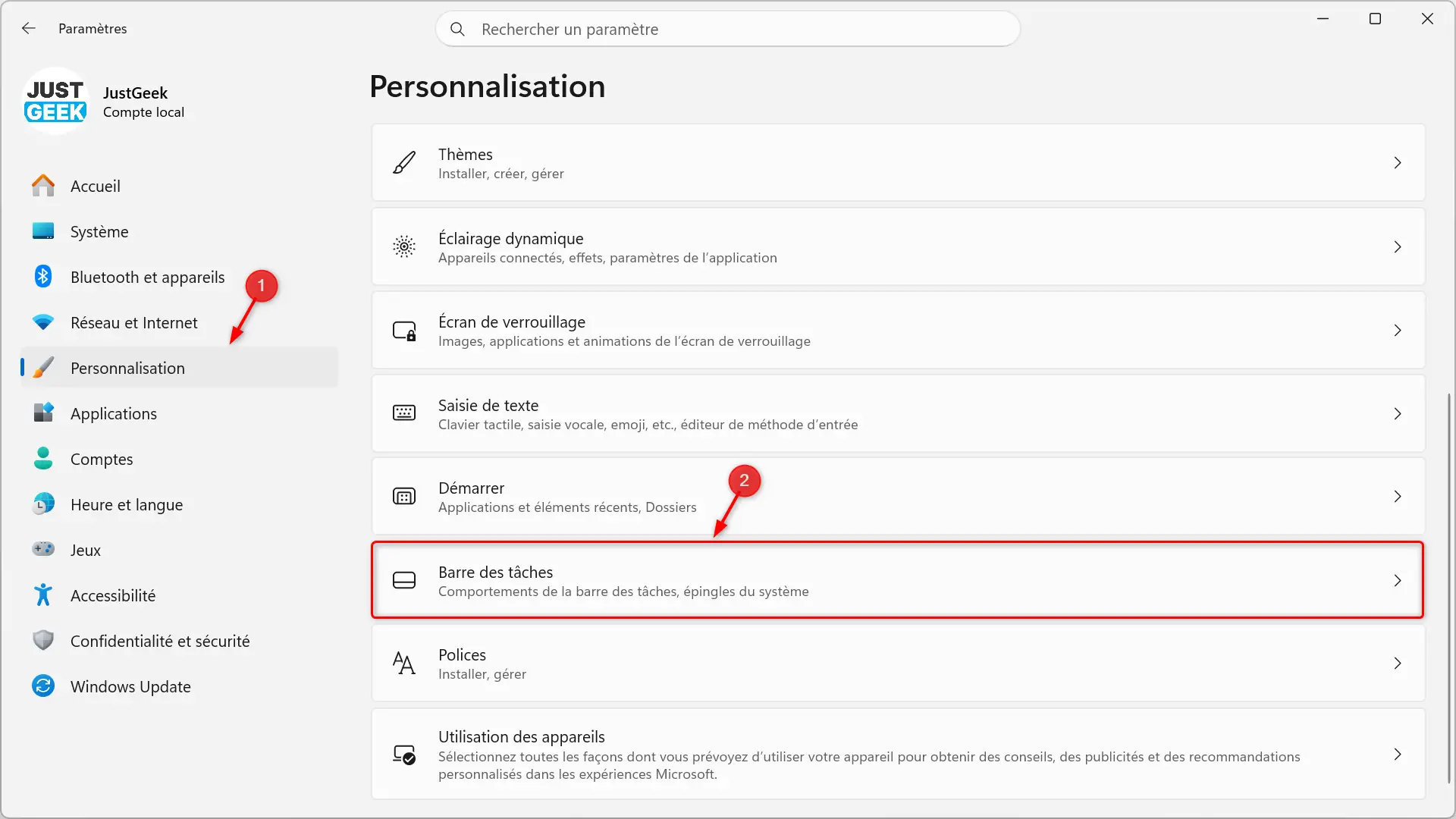Click the Comptes person icon
This screenshot has width=1456, height=819.
[43, 459]
